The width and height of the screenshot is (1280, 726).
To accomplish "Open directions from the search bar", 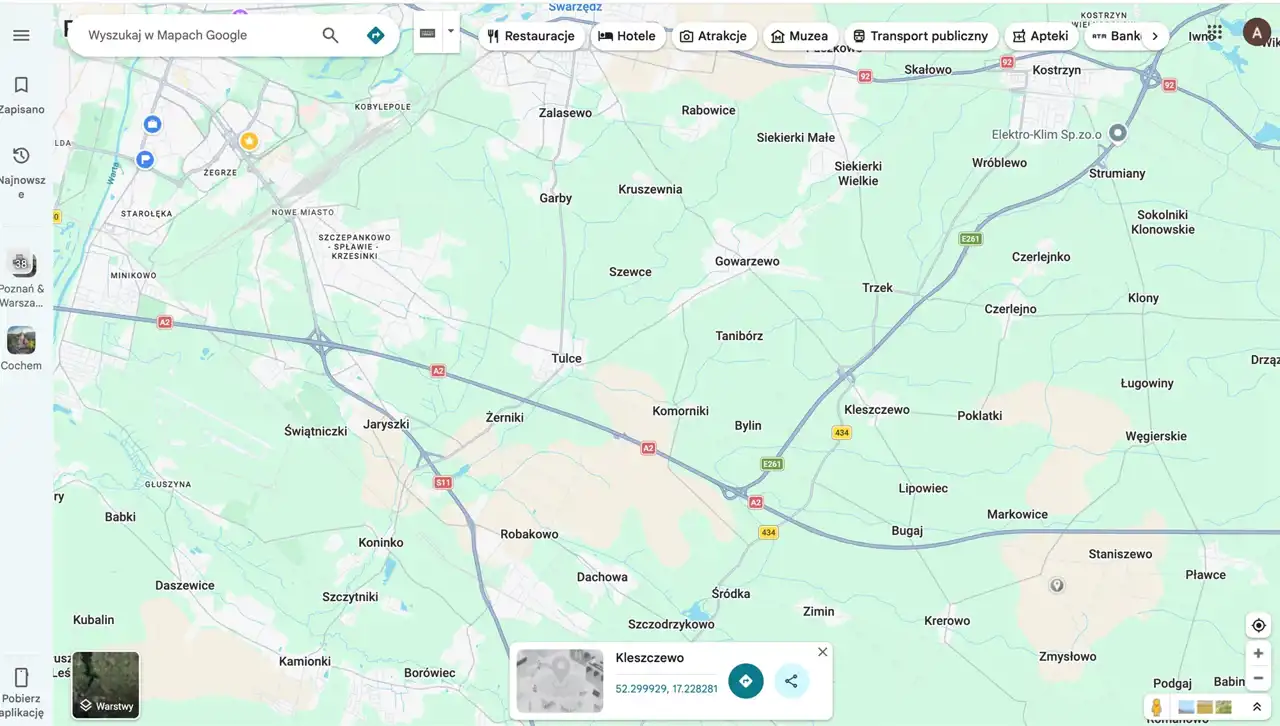I will pyautogui.click(x=375, y=36).
